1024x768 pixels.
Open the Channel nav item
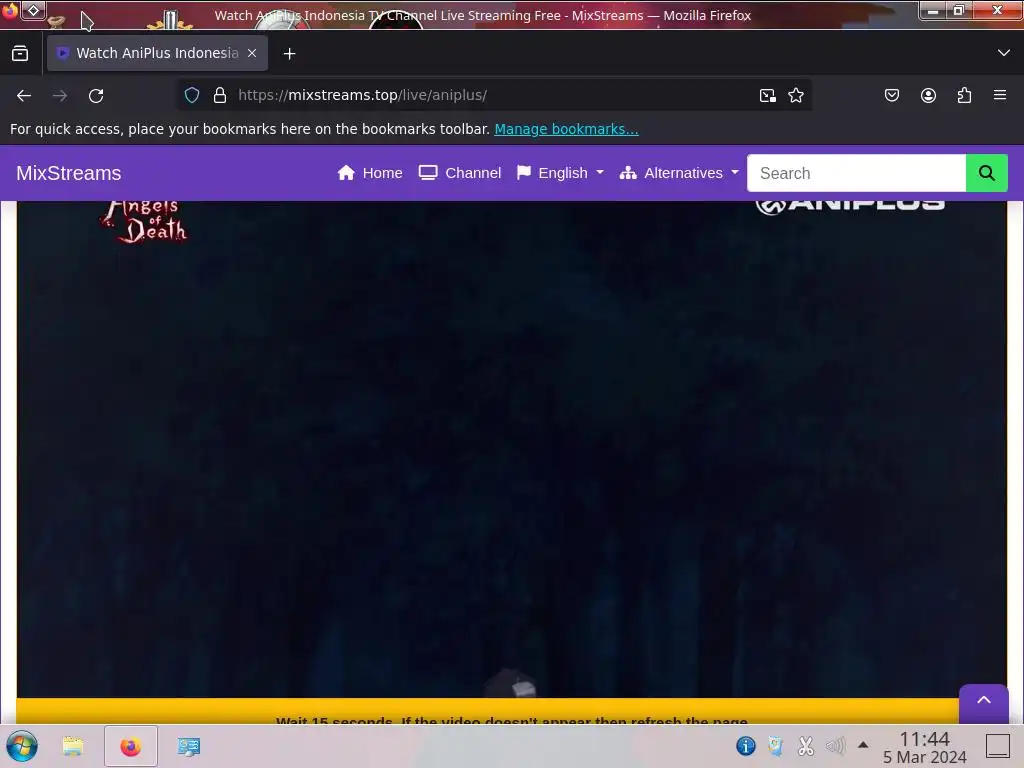[x=460, y=173]
